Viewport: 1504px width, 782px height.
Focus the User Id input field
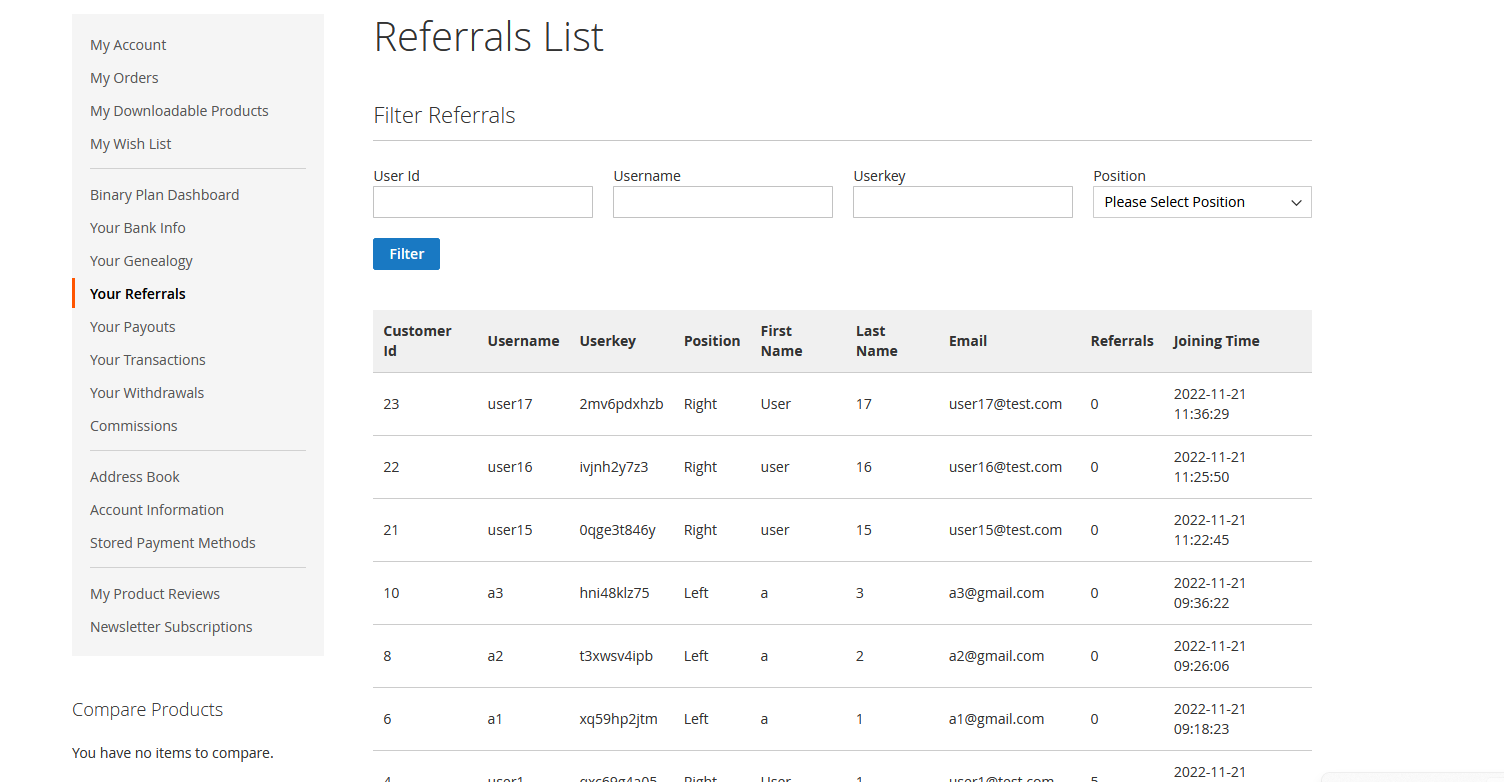tap(483, 202)
